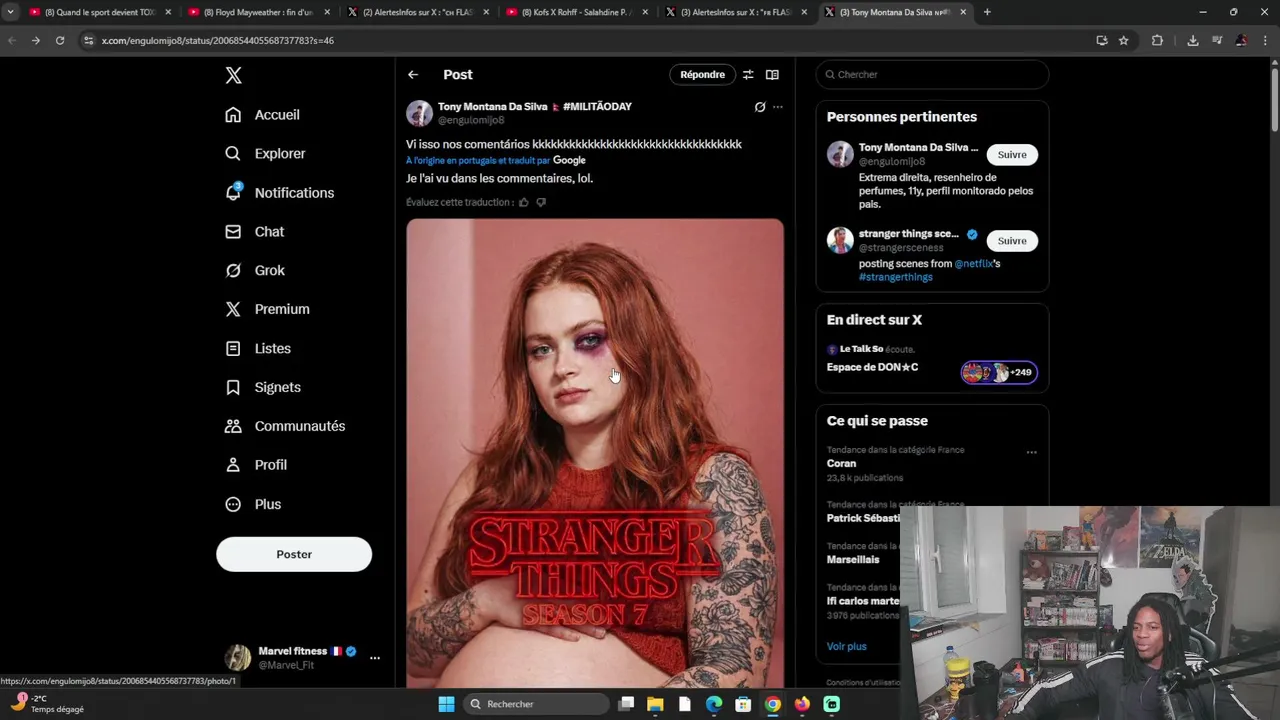Open the Marvel fitness account menu dots
The width and height of the screenshot is (1280, 720).
[x=375, y=658]
